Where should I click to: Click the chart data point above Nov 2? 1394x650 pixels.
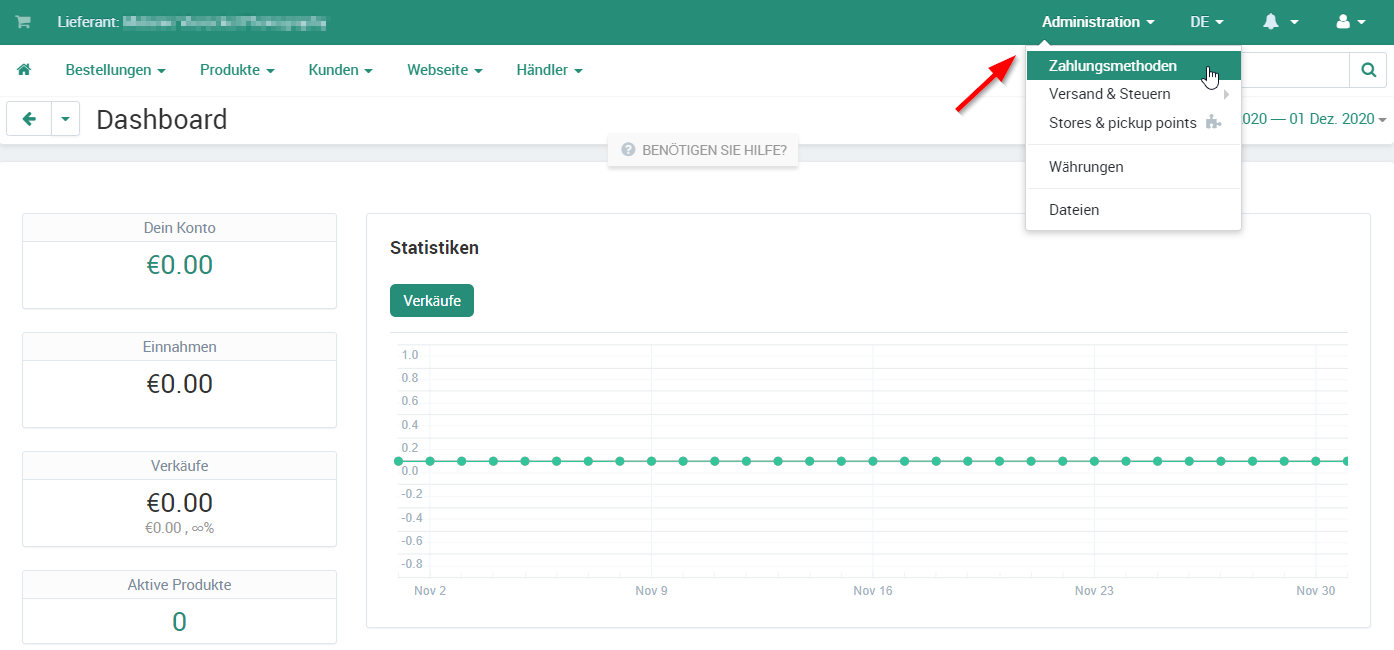pos(430,461)
